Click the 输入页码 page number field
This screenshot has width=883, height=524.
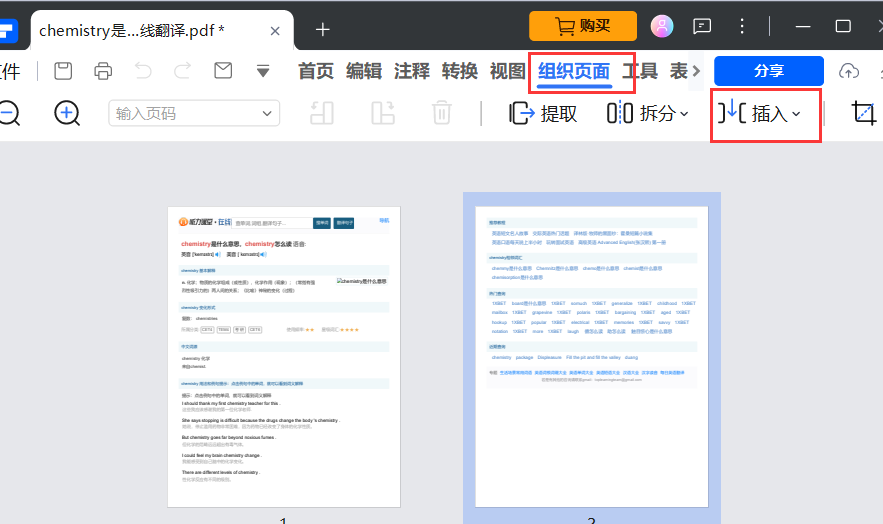coord(194,114)
